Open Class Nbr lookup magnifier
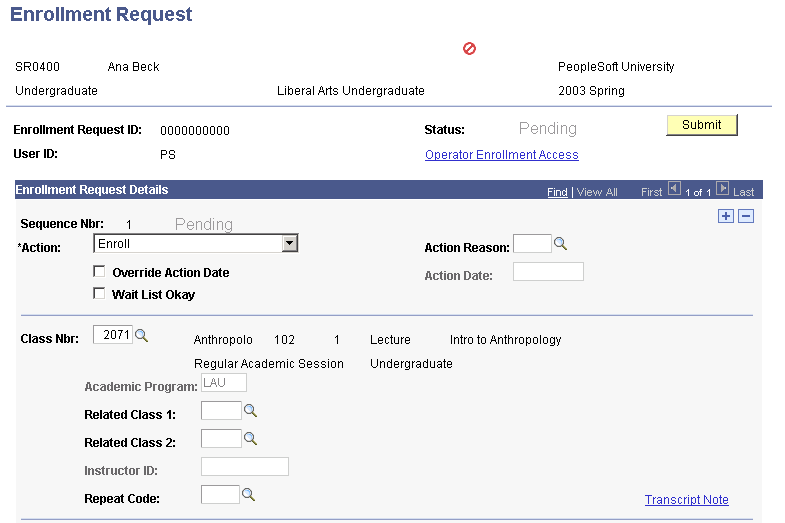This screenshot has width=785, height=523. click(142, 335)
